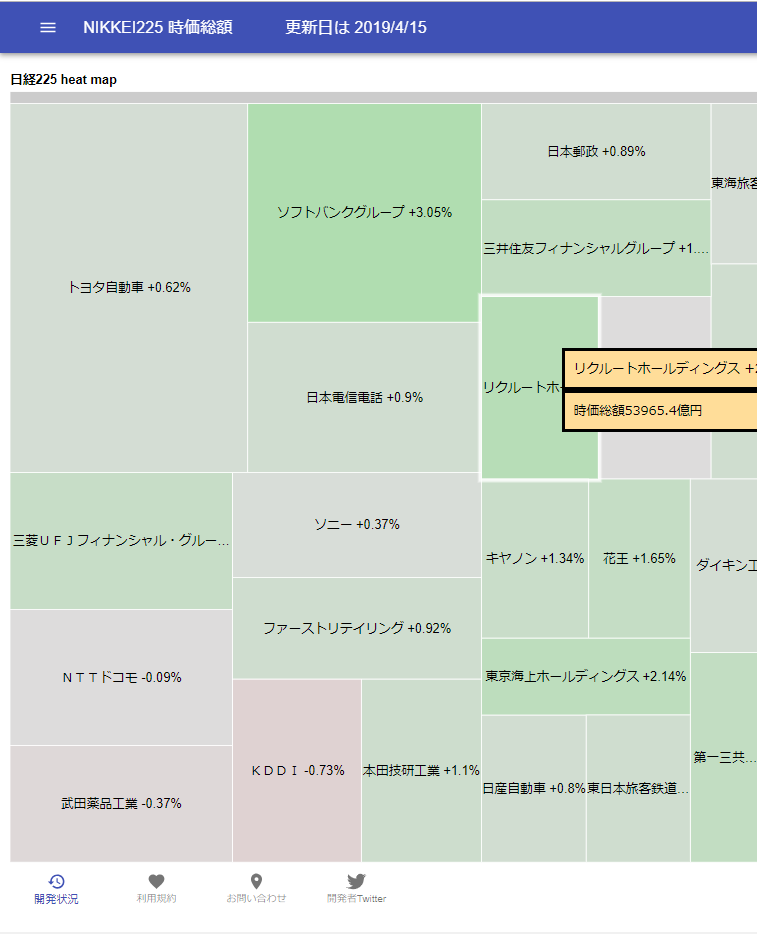
Task: Select the ソフトバンクグループ tile
Action: tap(363, 212)
